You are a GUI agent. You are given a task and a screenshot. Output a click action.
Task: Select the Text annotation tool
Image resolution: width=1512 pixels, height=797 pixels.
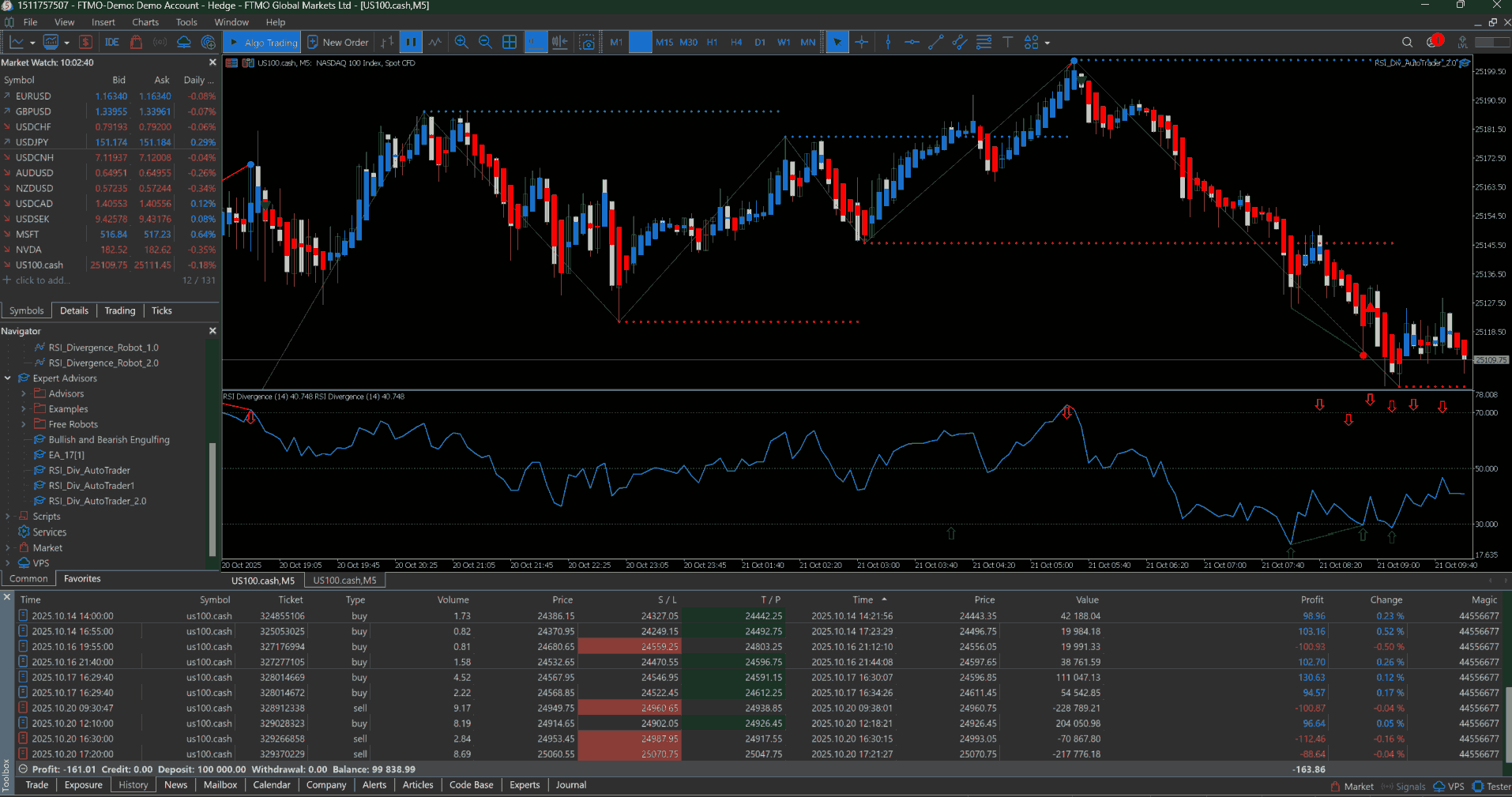[1008, 42]
